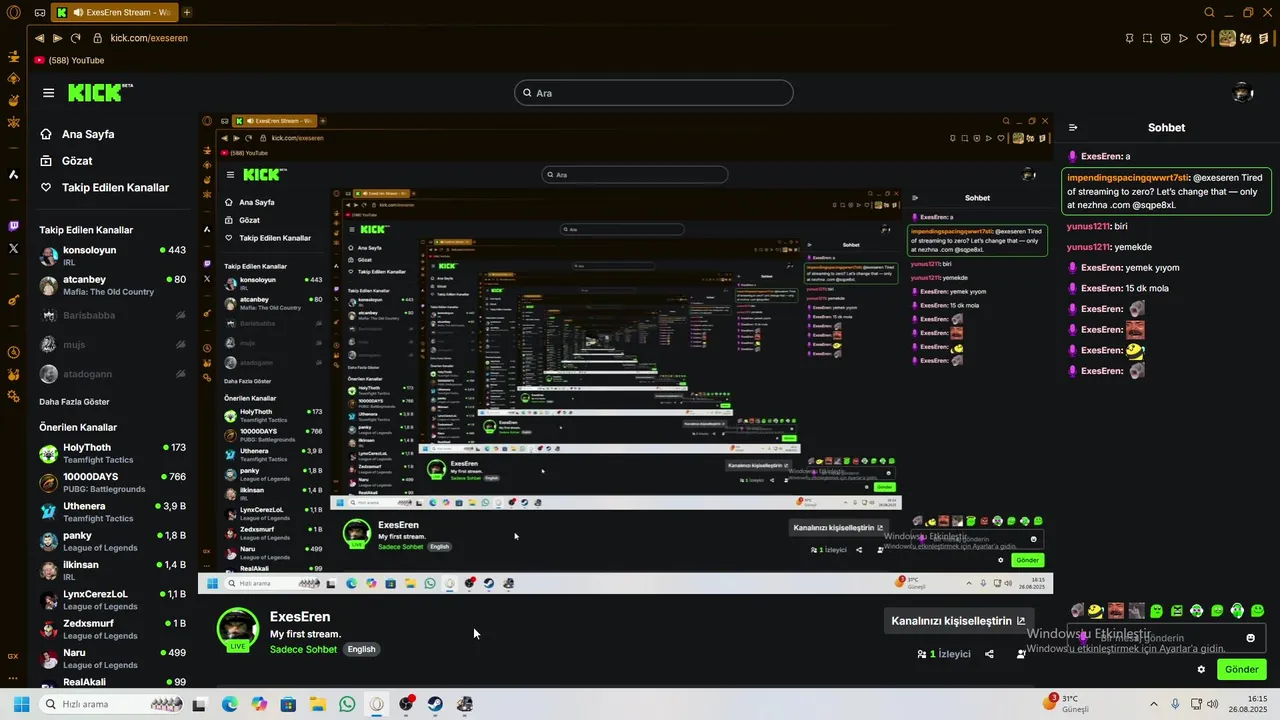Screen dimensions: 1280x720
Task: Click the padlock site info icon
Action: coord(98,38)
